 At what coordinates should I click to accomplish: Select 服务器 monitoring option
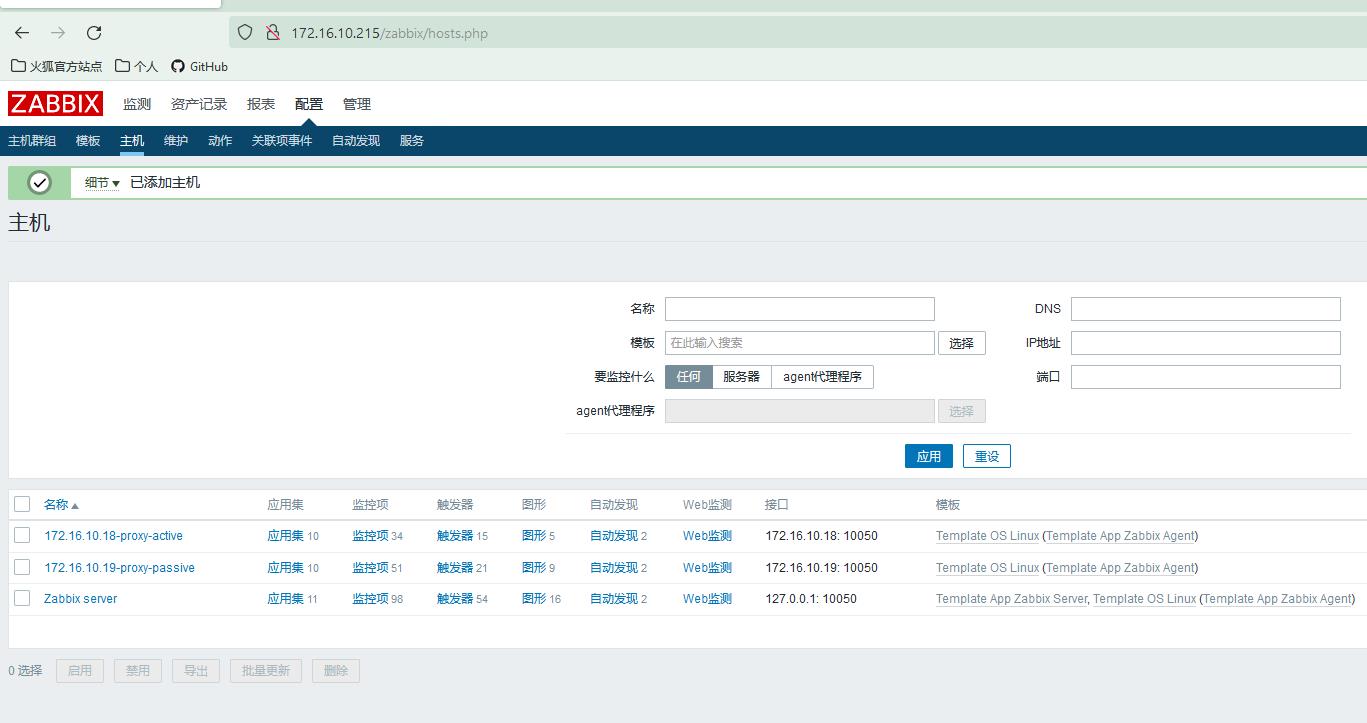click(x=742, y=377)
